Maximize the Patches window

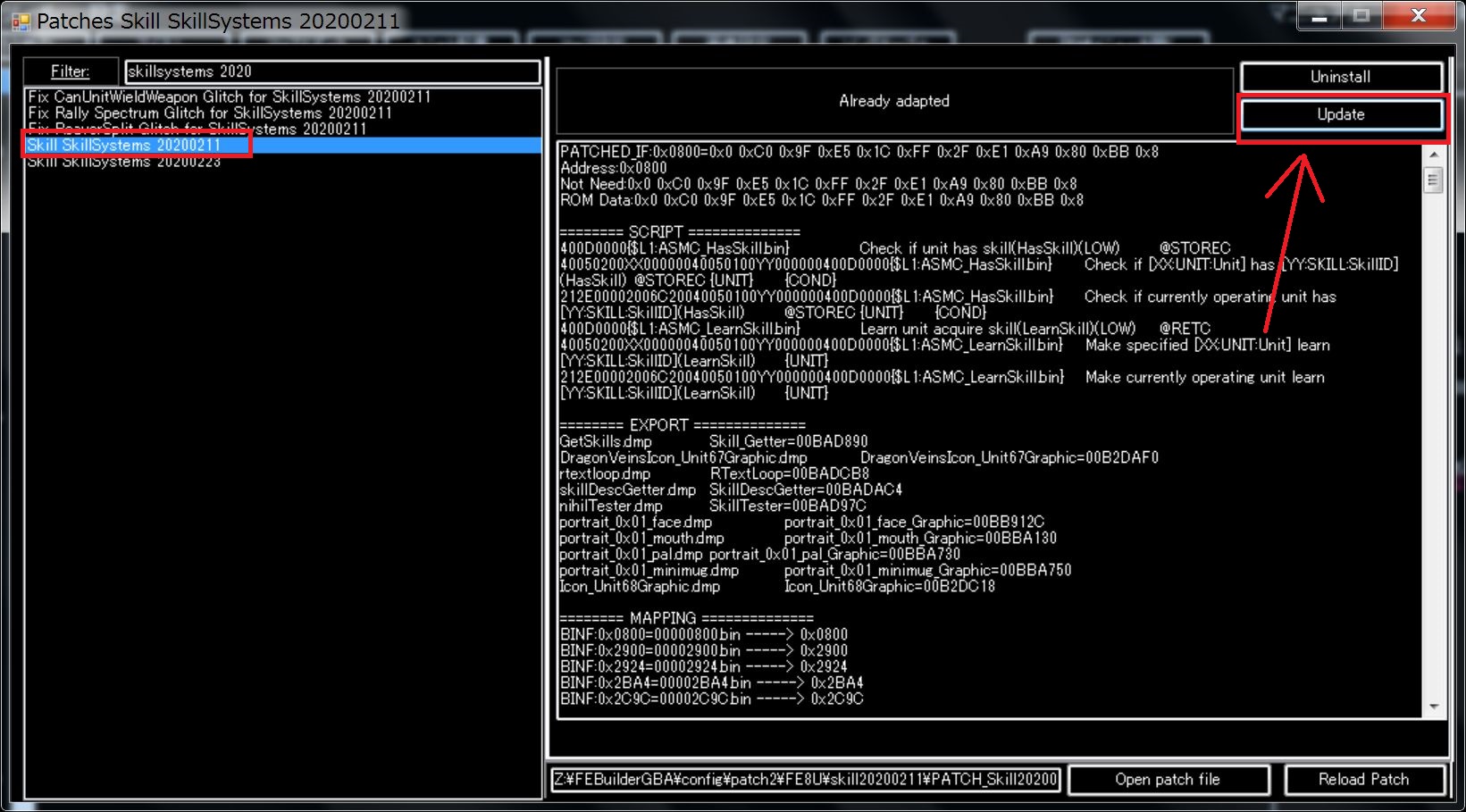tap(1361, 16)
